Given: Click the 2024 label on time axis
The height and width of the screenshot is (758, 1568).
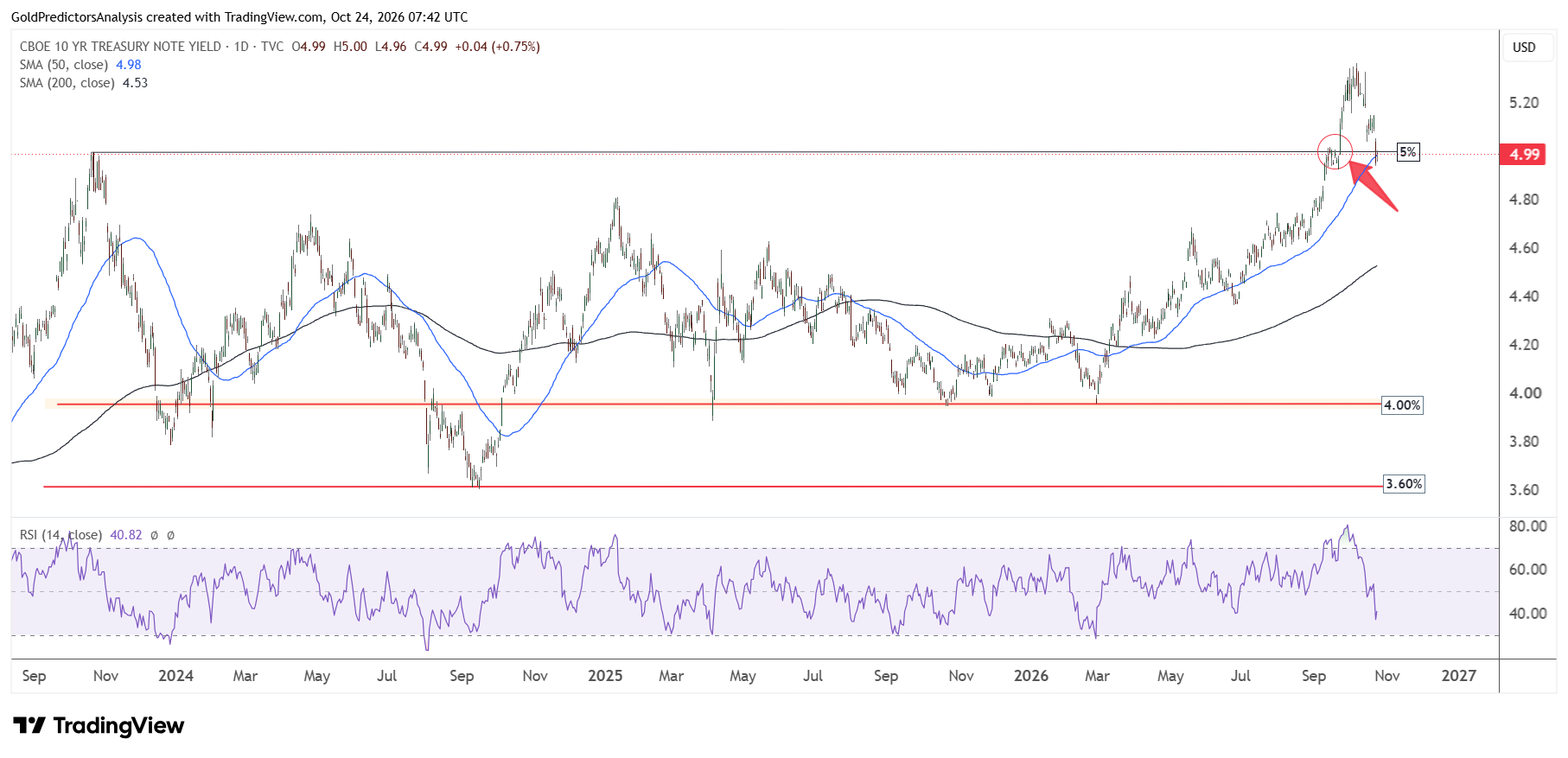Looking at the screenshot, I should pos(175,676).
